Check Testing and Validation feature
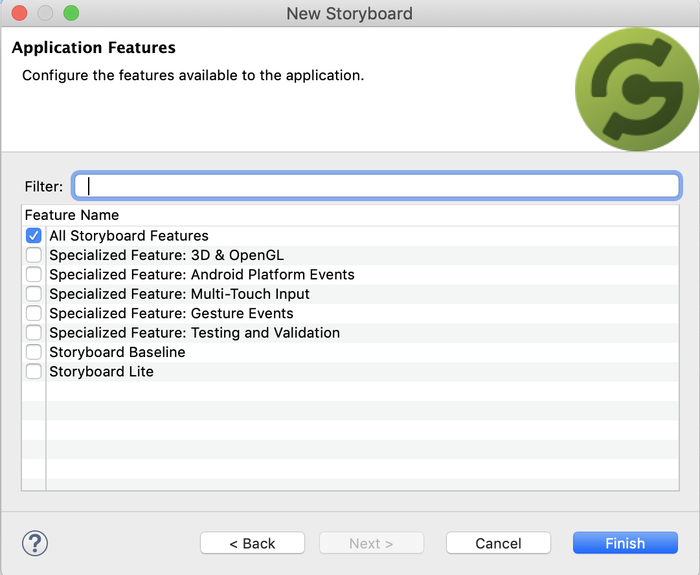Viewport: 700px width, 575px height. [33, 333]
